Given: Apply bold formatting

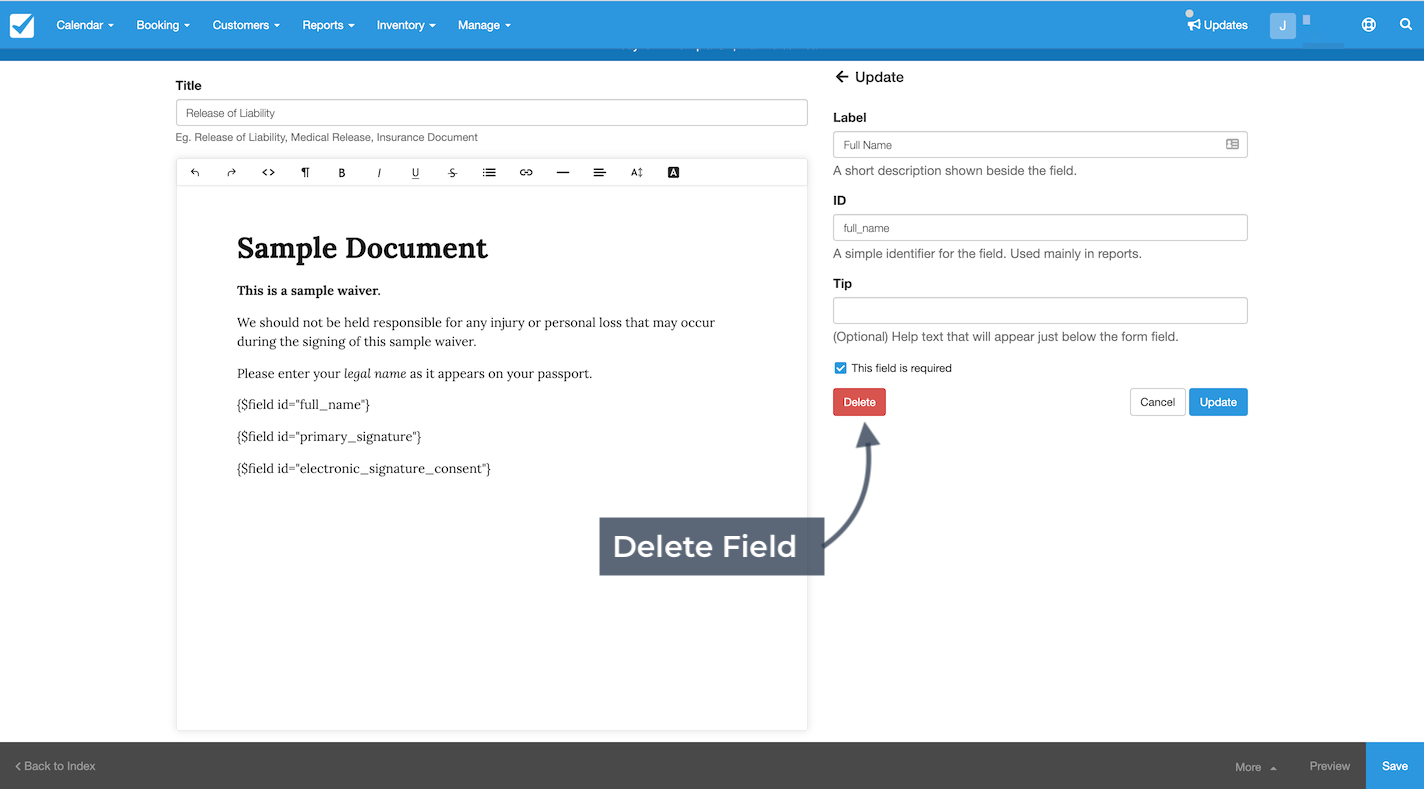Looking at the screenshot, I should (x=342, y=173).
